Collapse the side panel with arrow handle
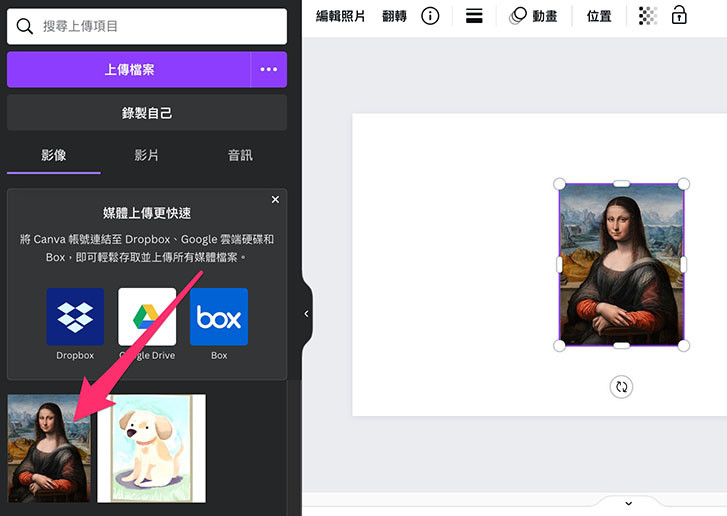Viewport: 727px width, 516px height. tap(306, 314)
